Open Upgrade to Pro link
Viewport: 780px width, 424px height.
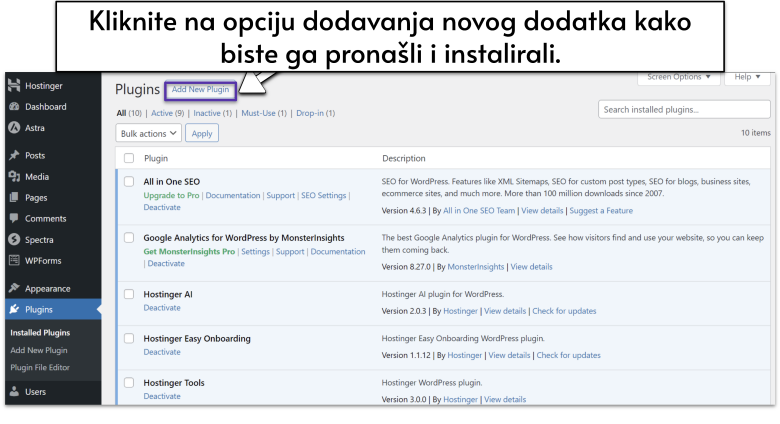171,196
